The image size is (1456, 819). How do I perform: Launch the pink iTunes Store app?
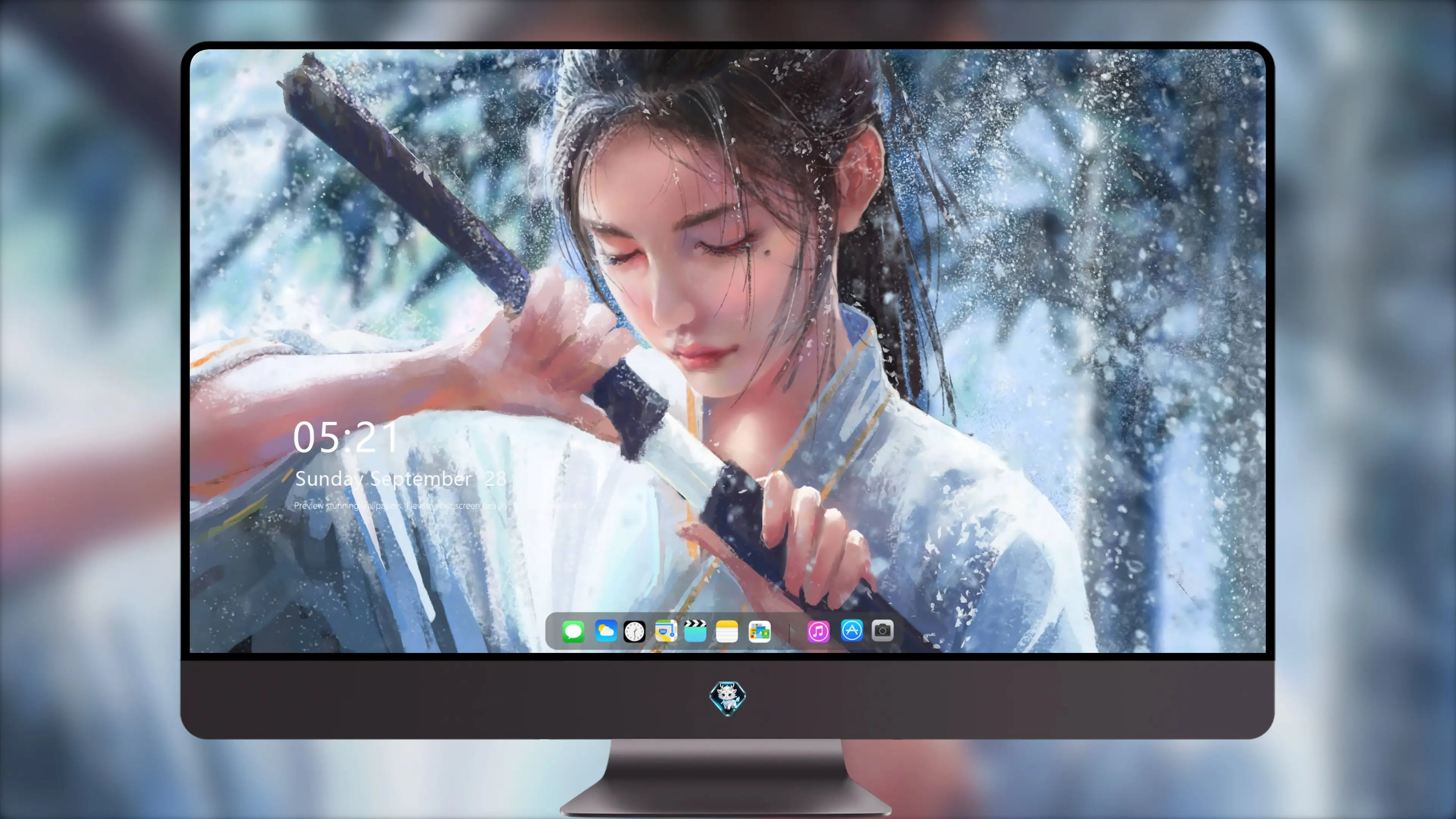[819, 631]
